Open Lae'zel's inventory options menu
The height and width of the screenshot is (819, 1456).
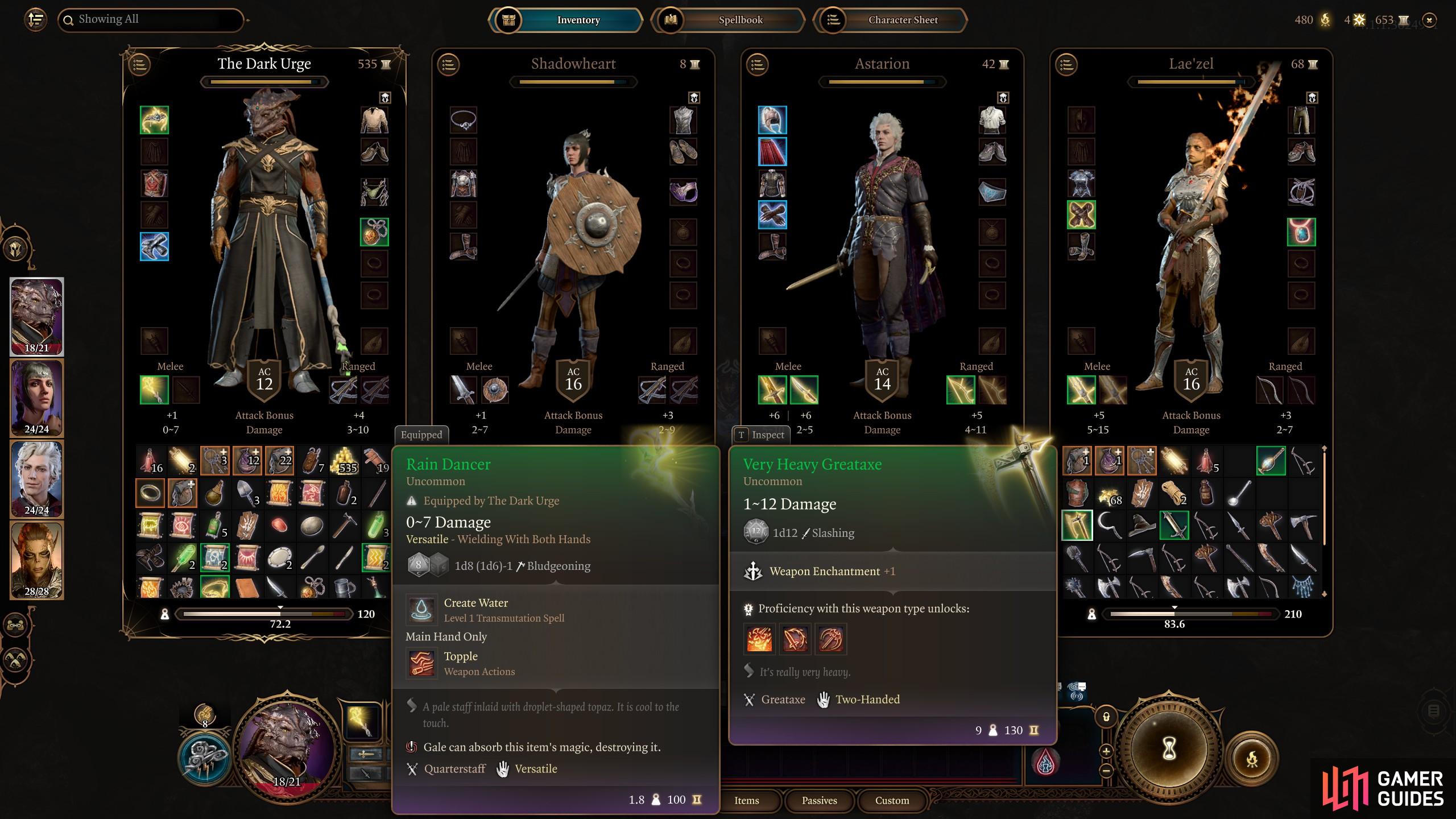(1066, 64)
